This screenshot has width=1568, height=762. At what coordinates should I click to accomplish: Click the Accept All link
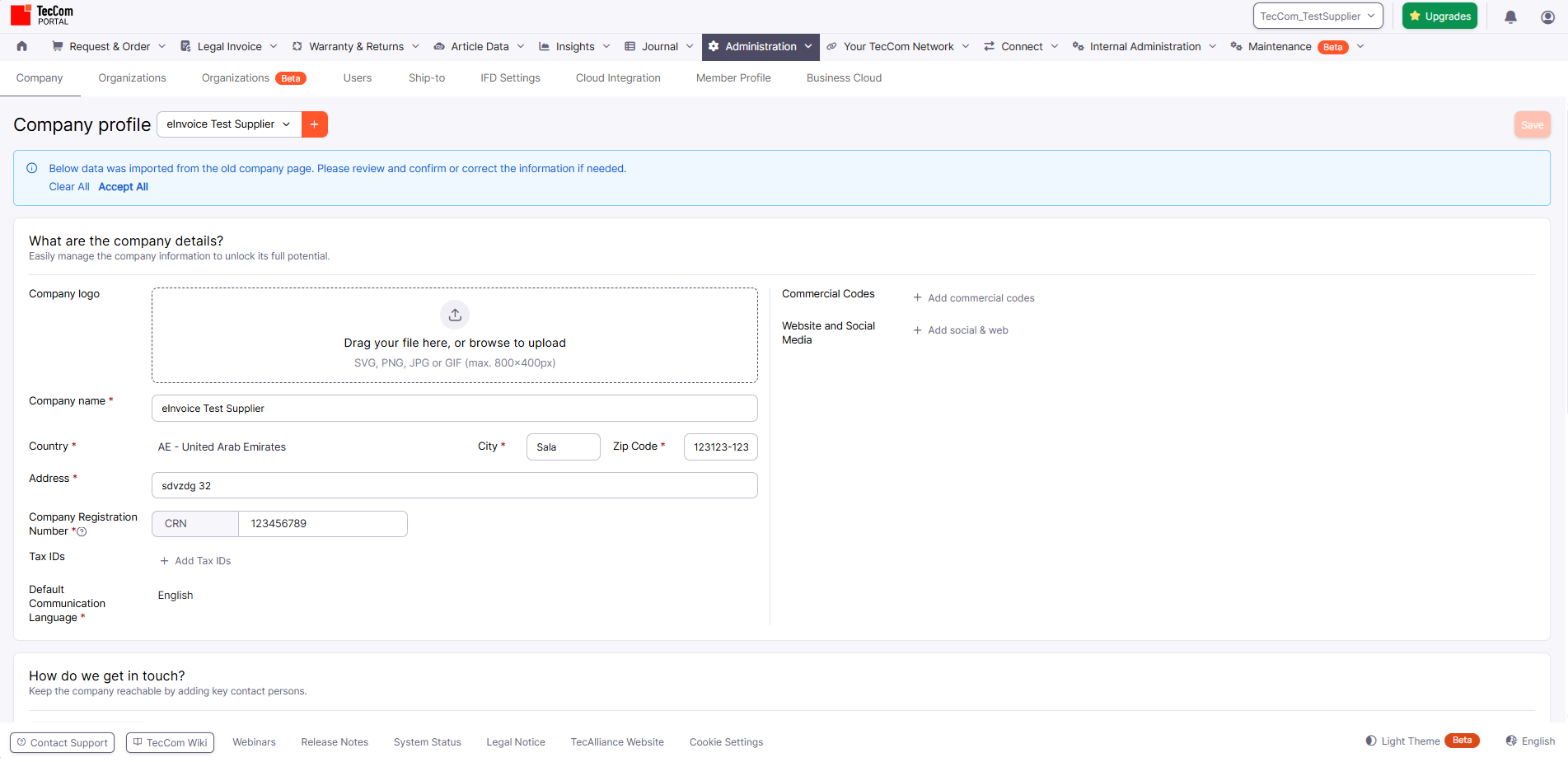(123, 187)
